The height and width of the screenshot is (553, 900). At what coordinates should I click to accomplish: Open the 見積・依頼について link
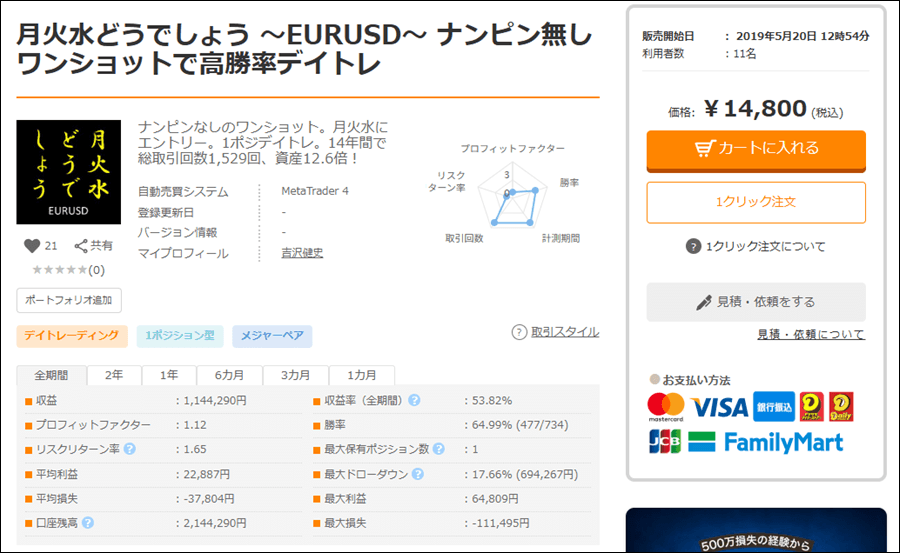pos(810,334)
